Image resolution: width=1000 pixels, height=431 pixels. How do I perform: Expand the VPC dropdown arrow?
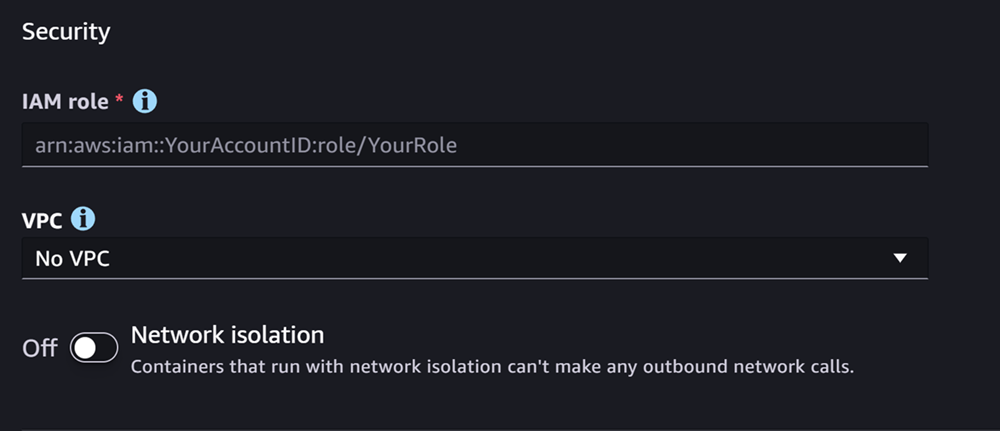tap(900, 258)
